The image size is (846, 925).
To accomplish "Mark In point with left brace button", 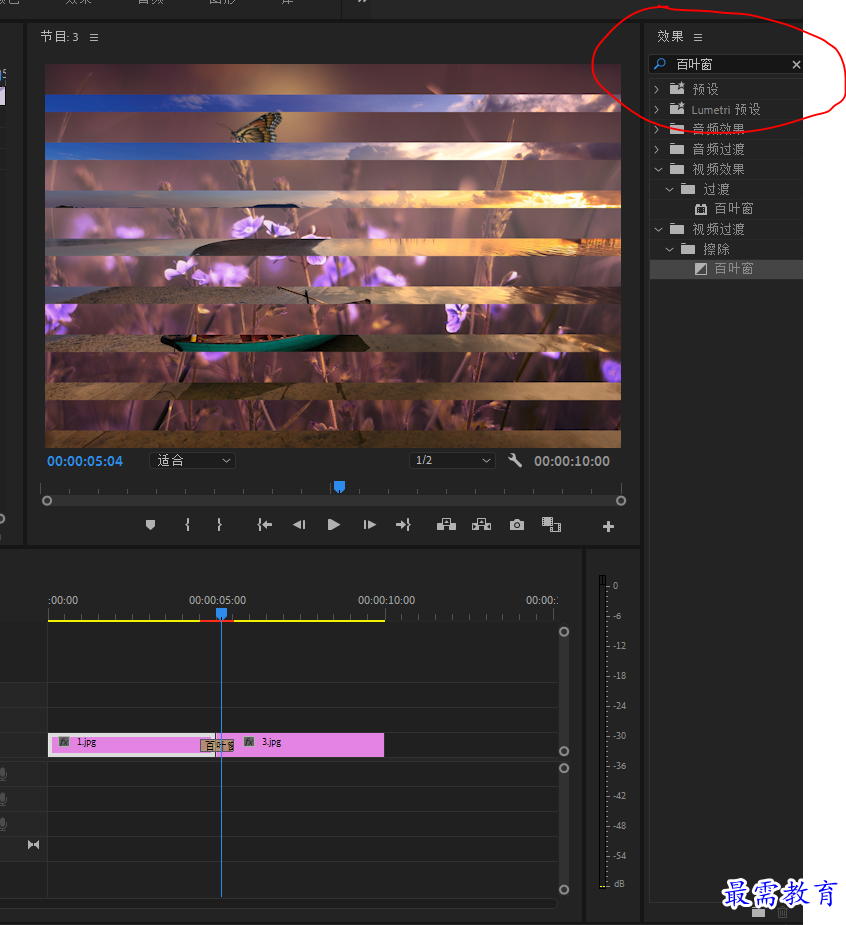I will pos(187,524).
